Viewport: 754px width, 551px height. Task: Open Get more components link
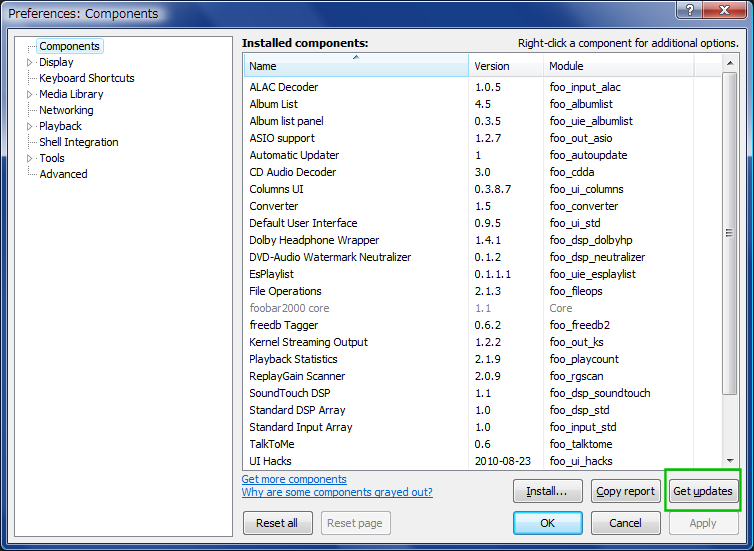point(294,479)
